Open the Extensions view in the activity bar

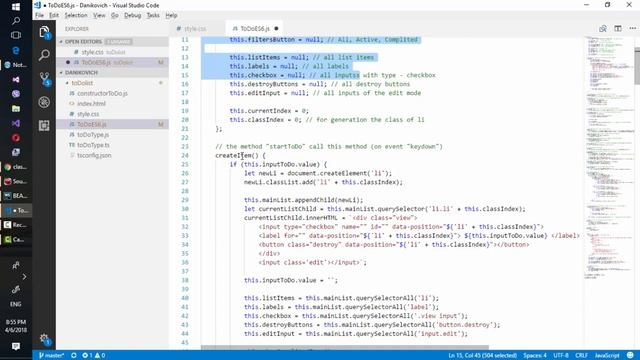pos(44,125)
